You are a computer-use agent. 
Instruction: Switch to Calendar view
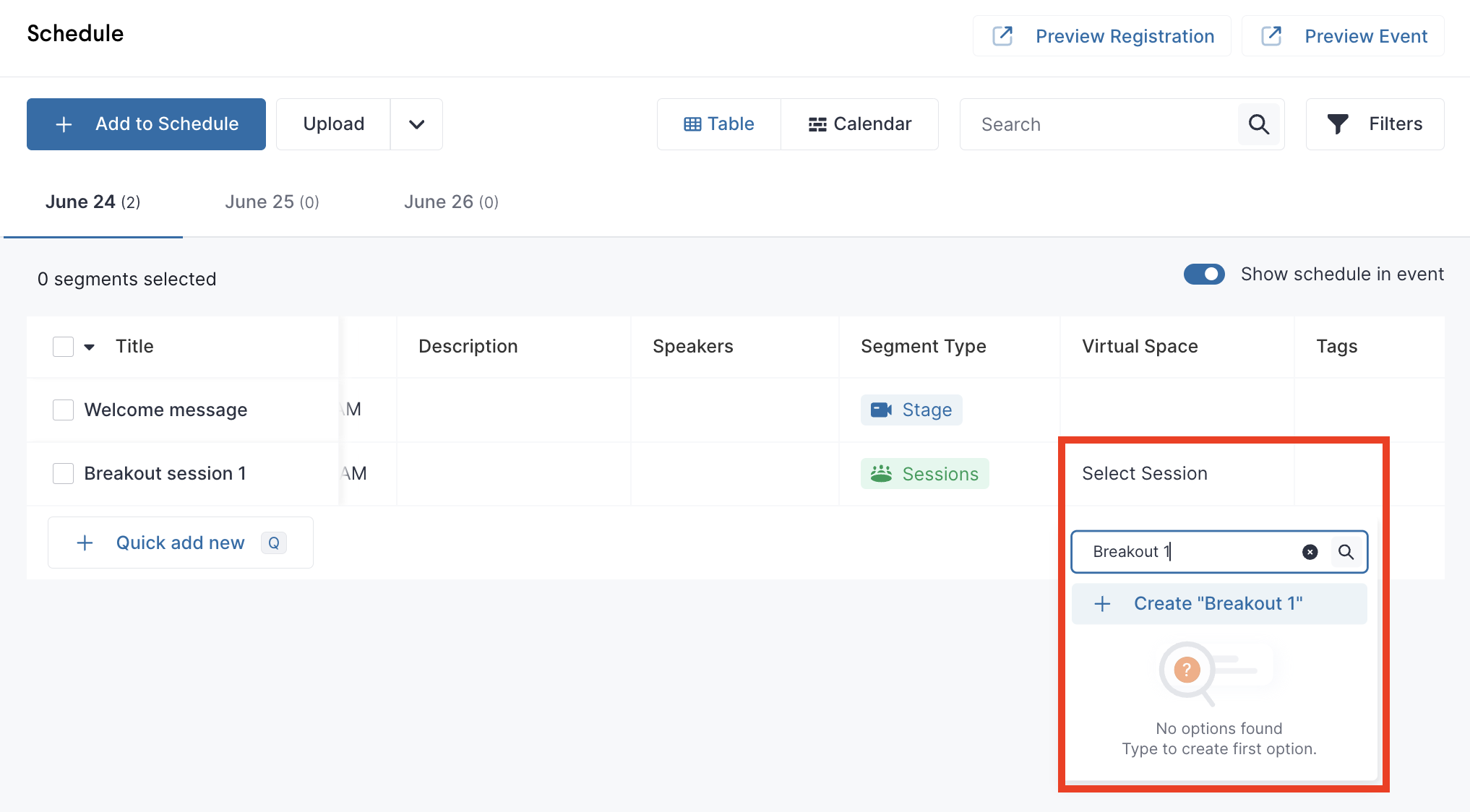click(859, 124)
